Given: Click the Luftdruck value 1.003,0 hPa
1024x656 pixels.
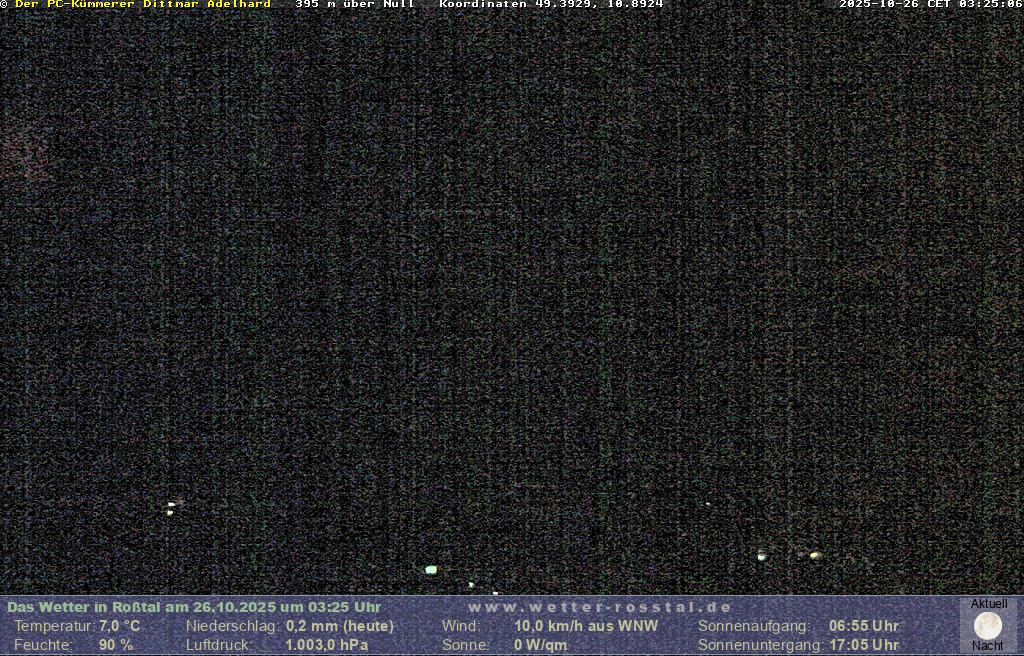Looking at the screenshot, I should coord(326,645).
